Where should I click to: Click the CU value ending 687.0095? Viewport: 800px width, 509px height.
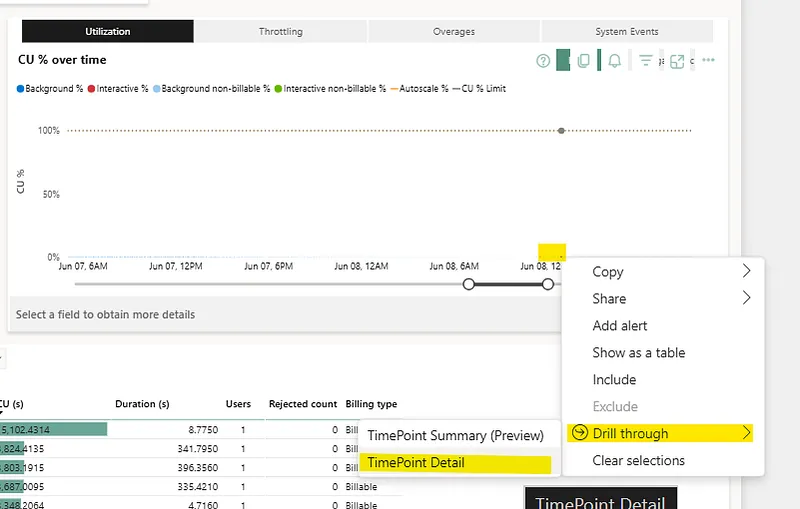pyautogui.click(x=22, y=487)
